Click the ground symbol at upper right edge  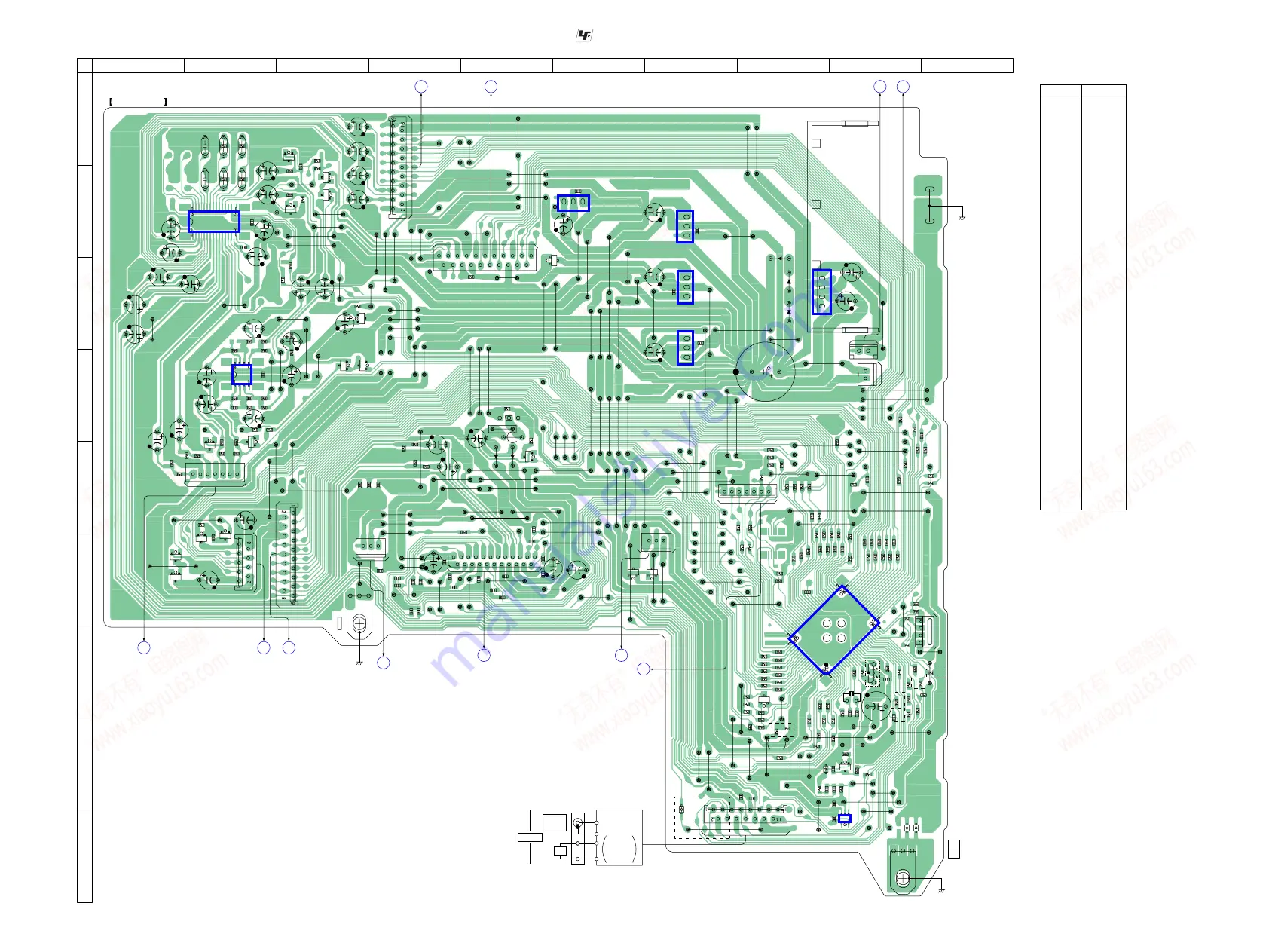click(x=962, y=217)
